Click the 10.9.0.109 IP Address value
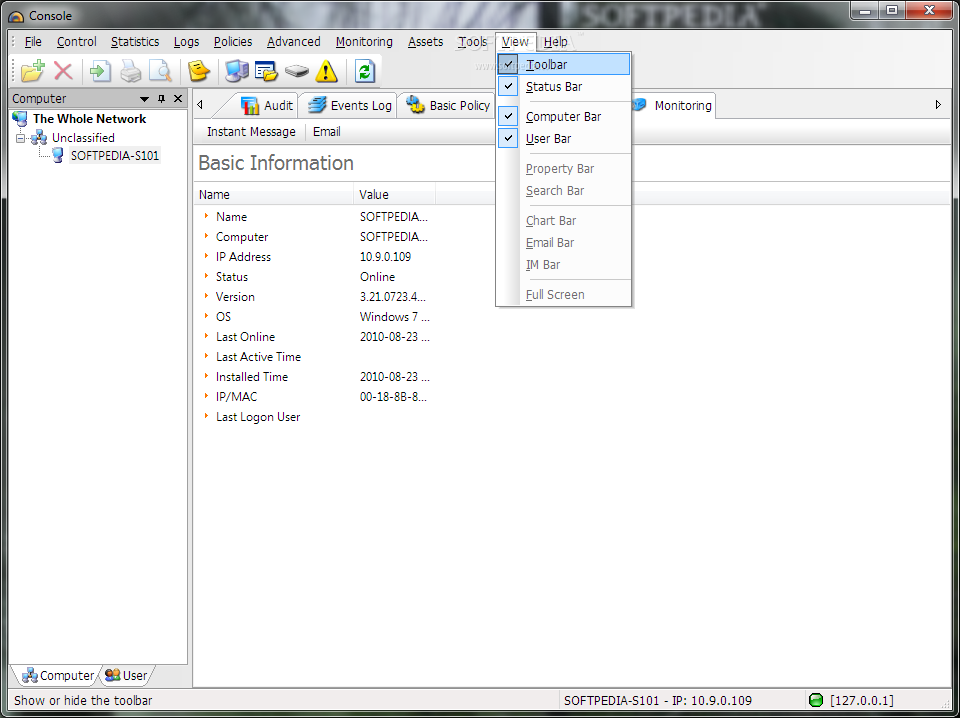960x718 pixels. pos(385,256)
